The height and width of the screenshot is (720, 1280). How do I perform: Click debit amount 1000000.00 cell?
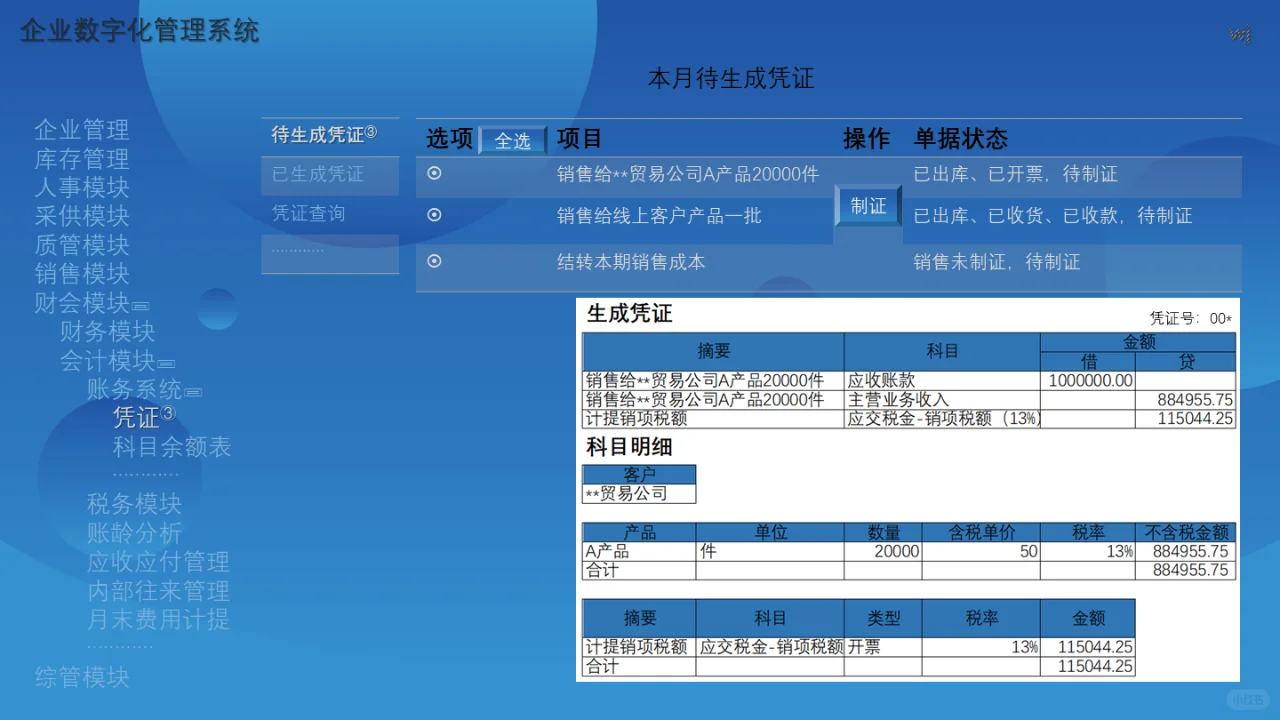pyautogui.click(x=1088, y=381)
